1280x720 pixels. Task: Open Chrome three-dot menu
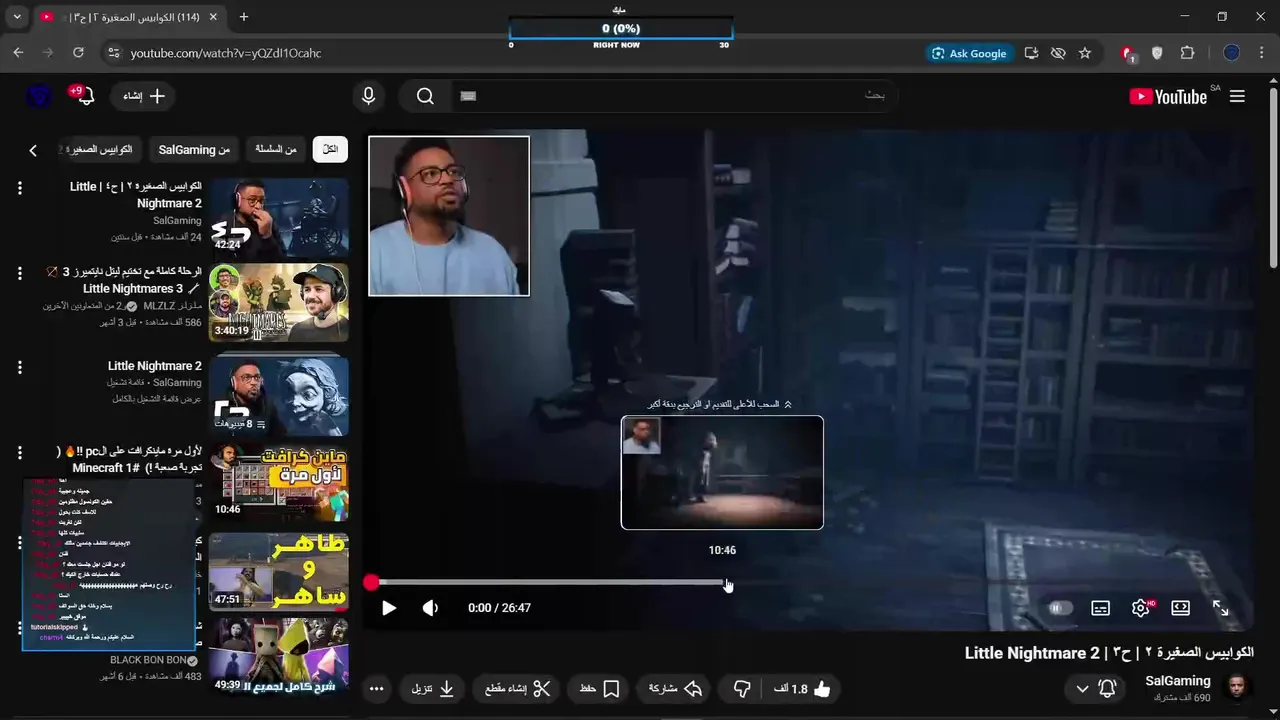1262,53
